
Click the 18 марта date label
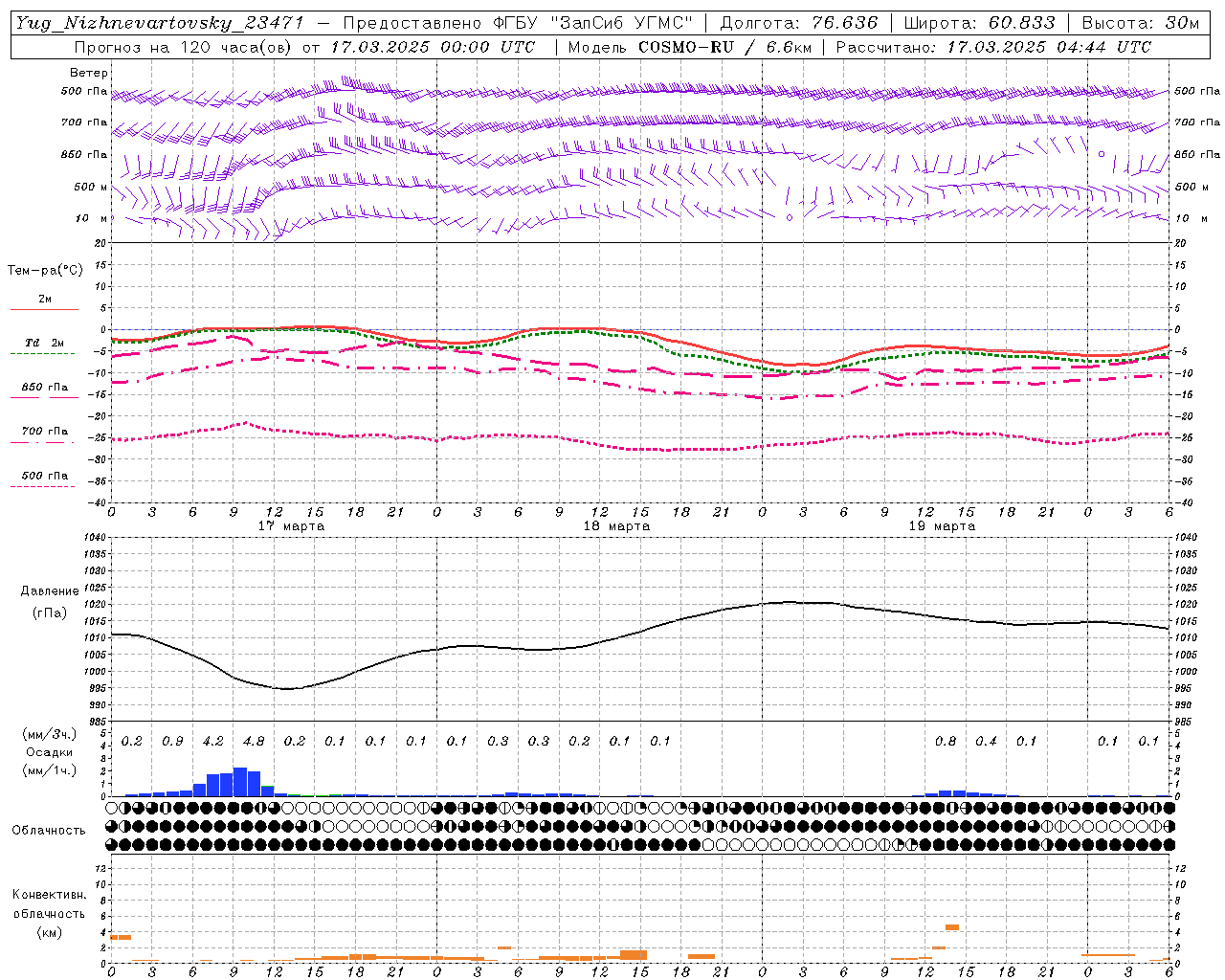point(617,526)
